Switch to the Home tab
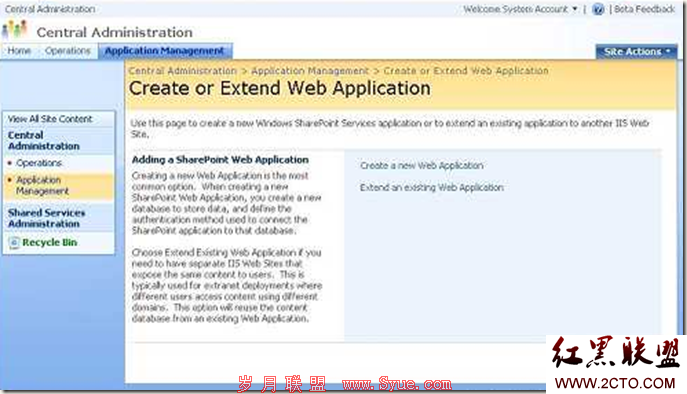Viewport: 687px width, 394px height. click(x=19, y=51)
